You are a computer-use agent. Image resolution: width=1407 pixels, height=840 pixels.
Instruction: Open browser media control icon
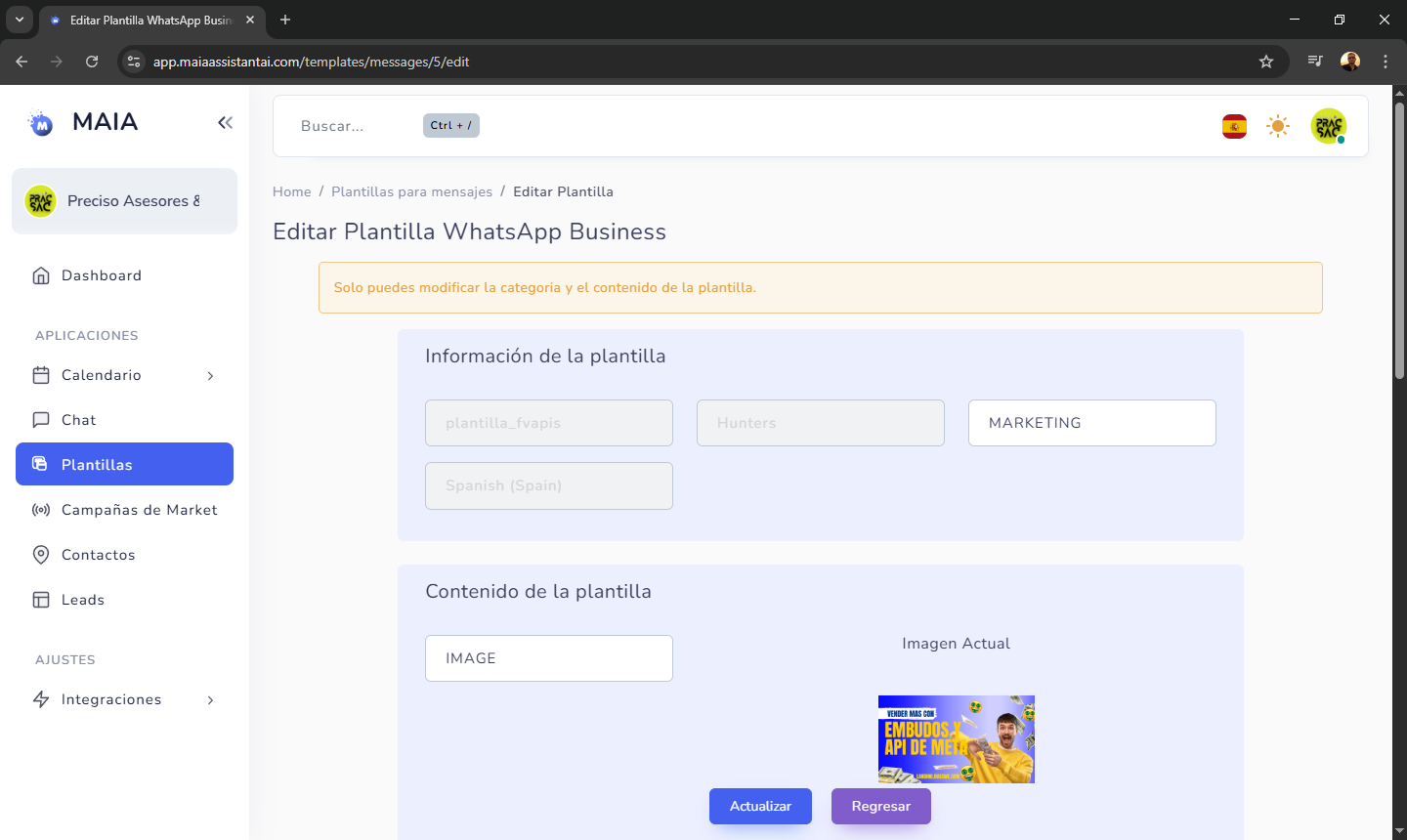(1315, 62)
